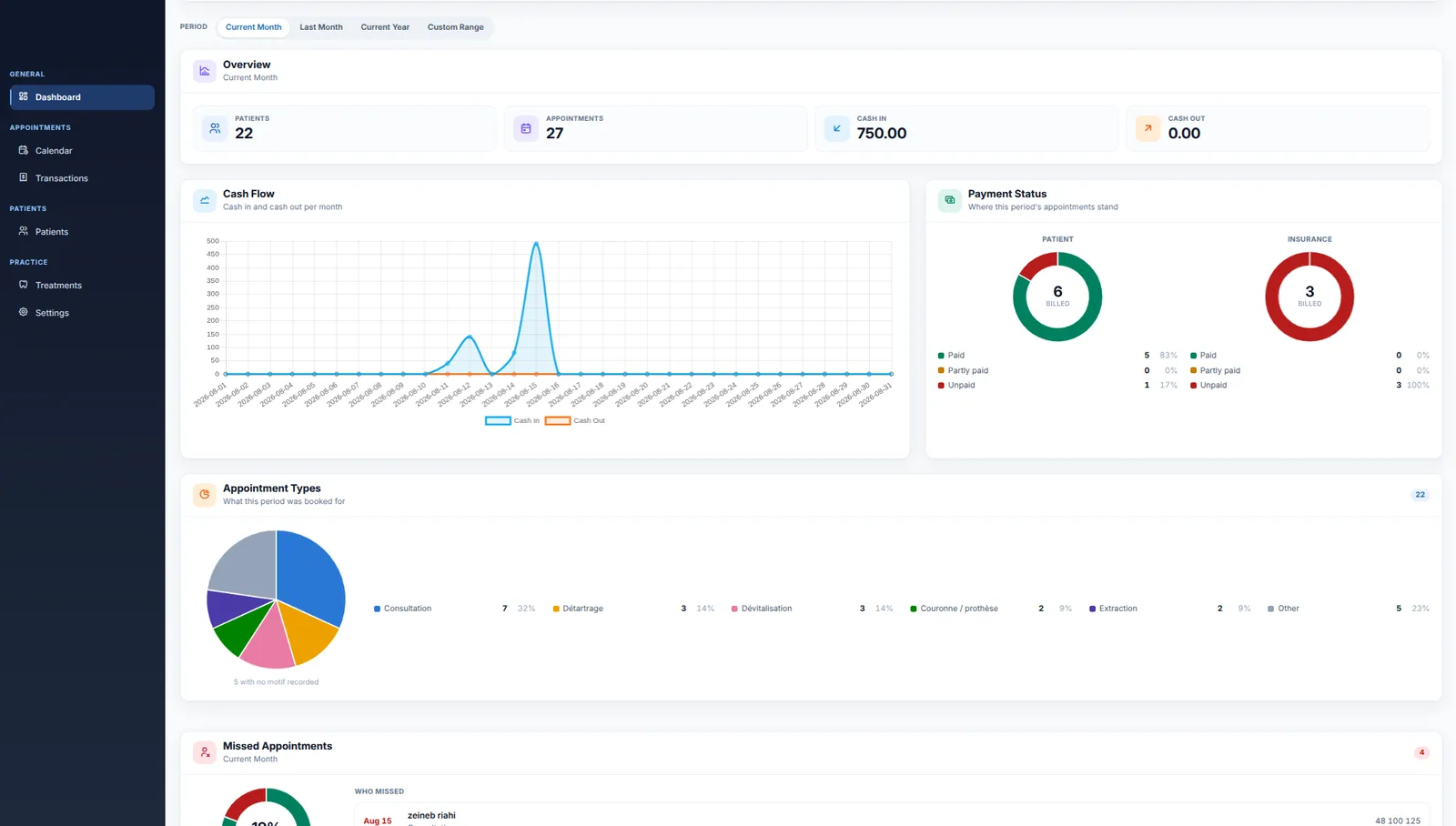Choose the Custom Range period
This screenshot has height=826, width=1456.
point(456,27)
